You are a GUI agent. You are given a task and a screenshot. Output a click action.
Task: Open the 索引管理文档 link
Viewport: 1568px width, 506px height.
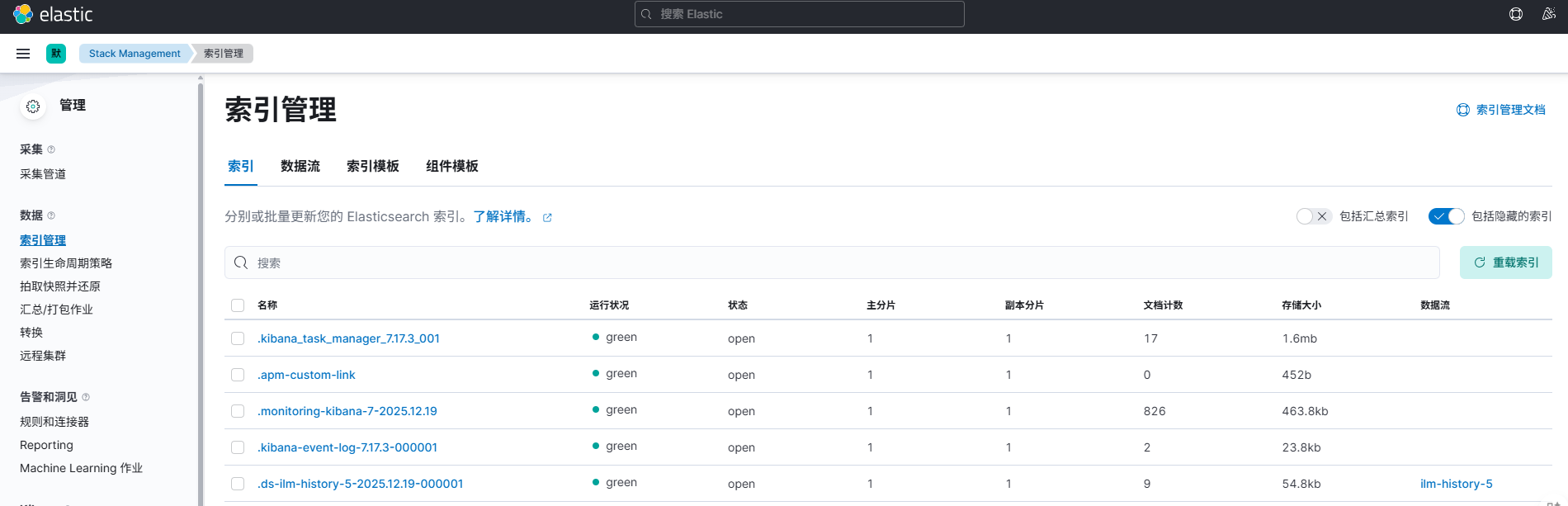coord(1501,110)
